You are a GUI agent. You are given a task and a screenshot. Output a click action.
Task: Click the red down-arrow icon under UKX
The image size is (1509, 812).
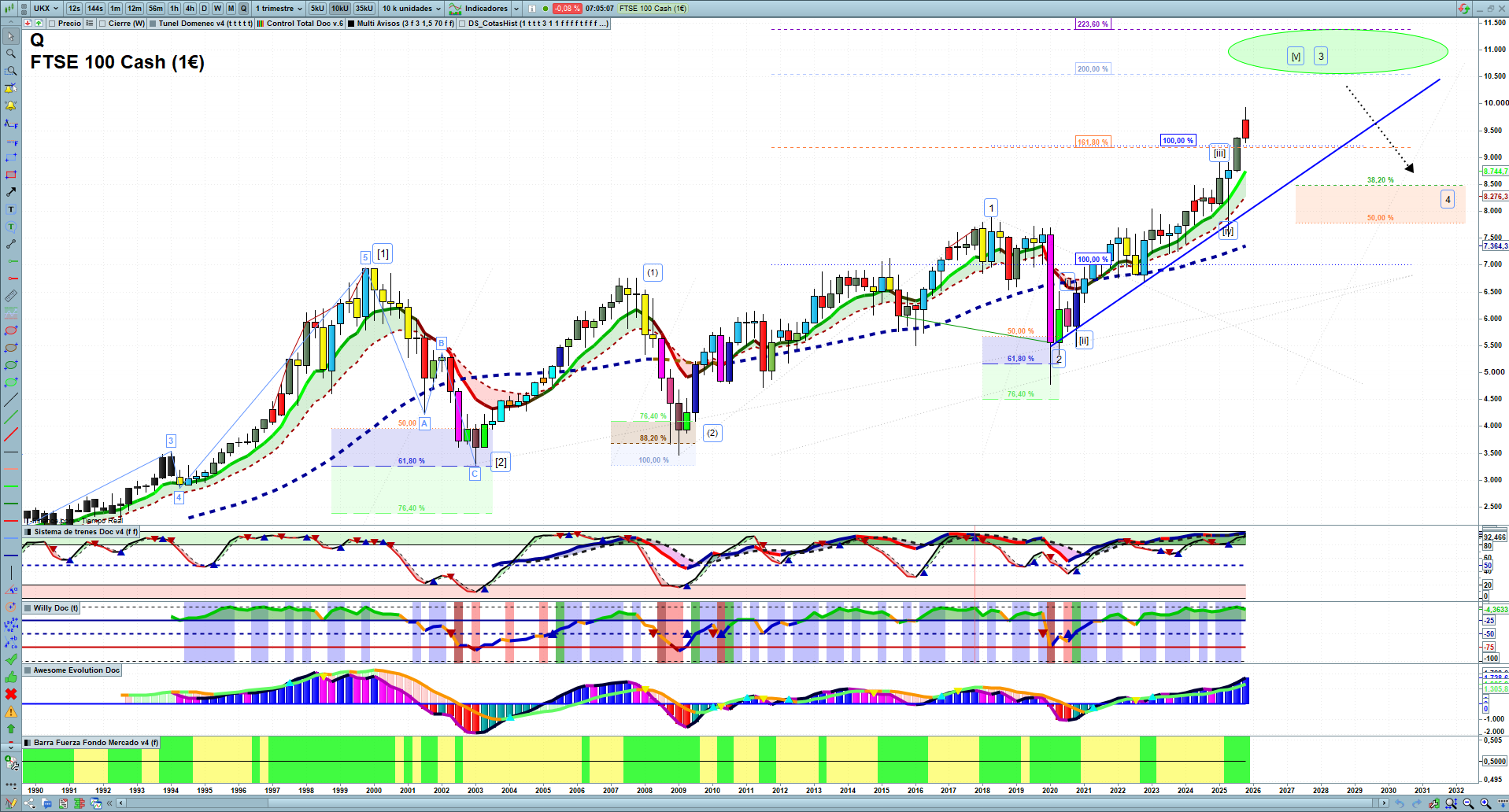pyautogui.click(x=28, y=24)
